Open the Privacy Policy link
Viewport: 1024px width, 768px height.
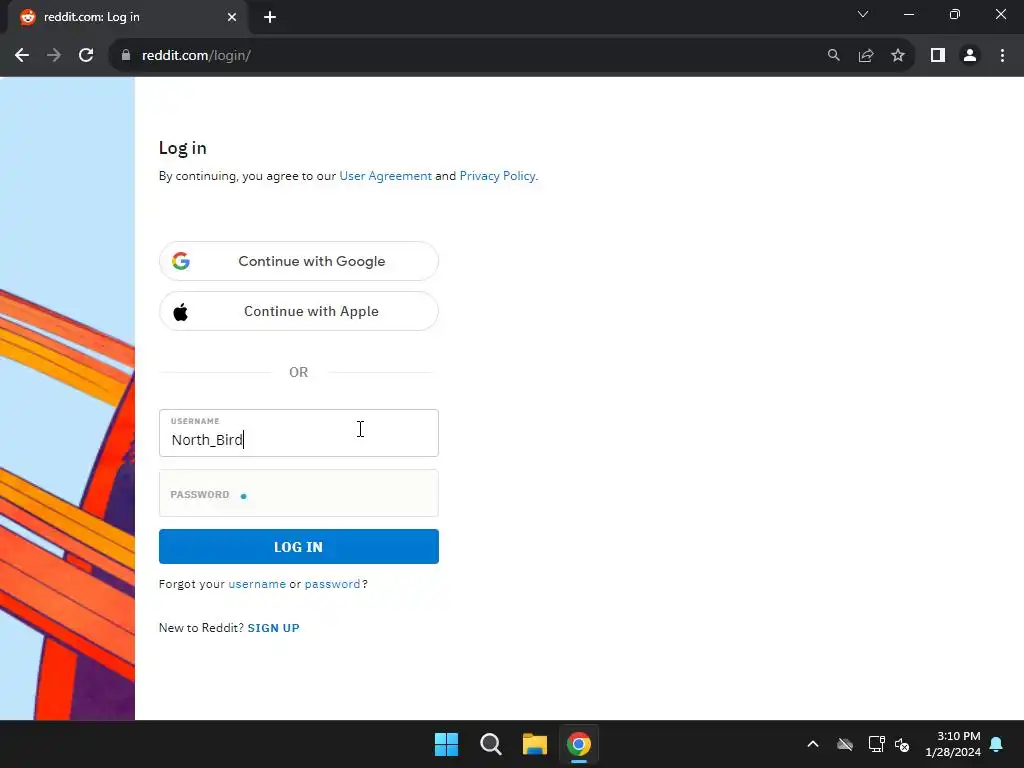(497, 176)
